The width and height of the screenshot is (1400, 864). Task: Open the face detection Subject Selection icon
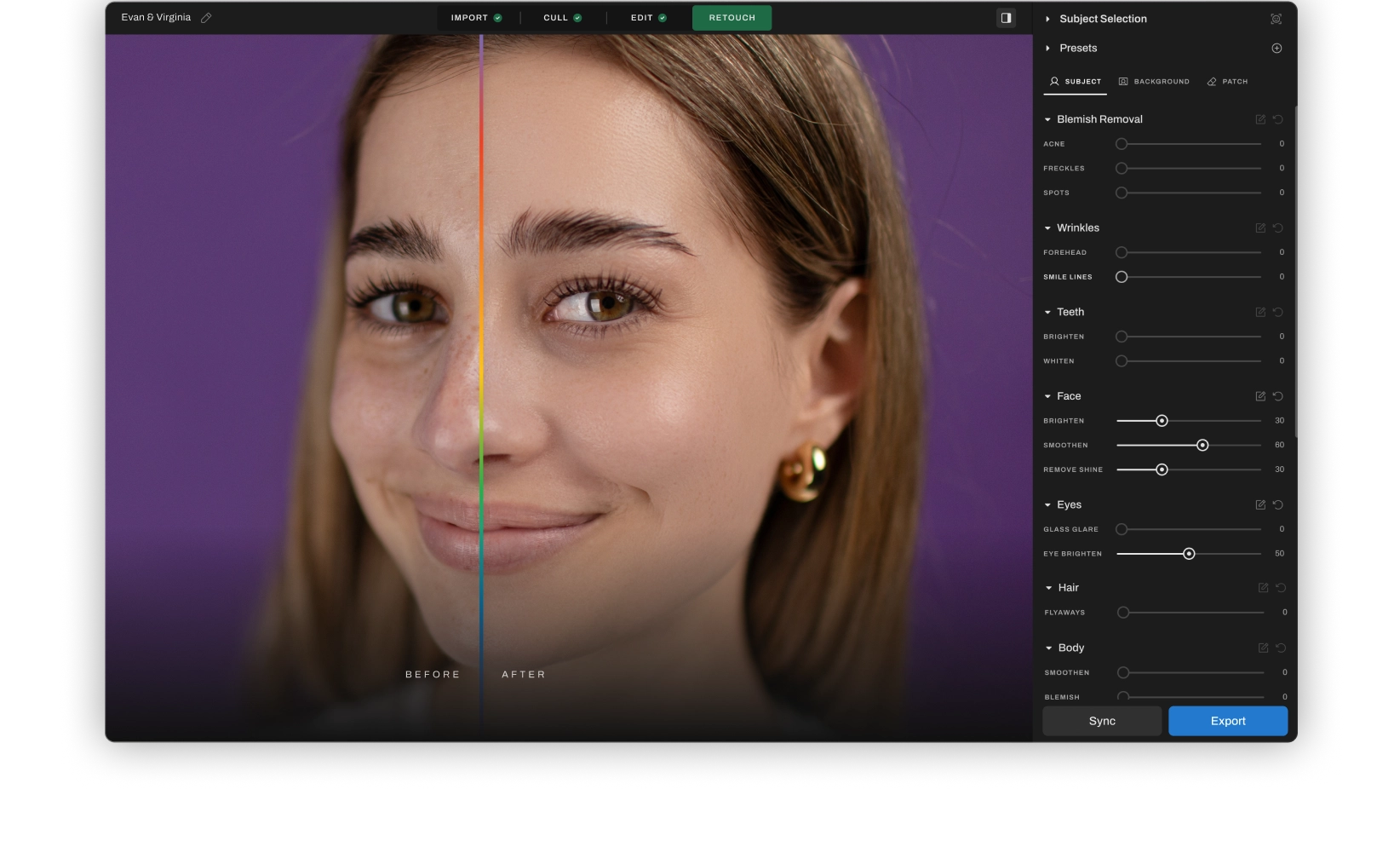point(1277,18)
